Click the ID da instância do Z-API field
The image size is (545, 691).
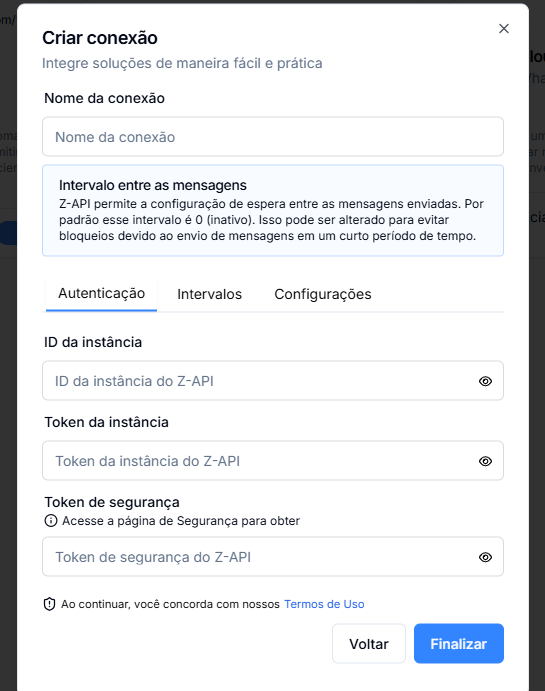(x=273, y=381)
